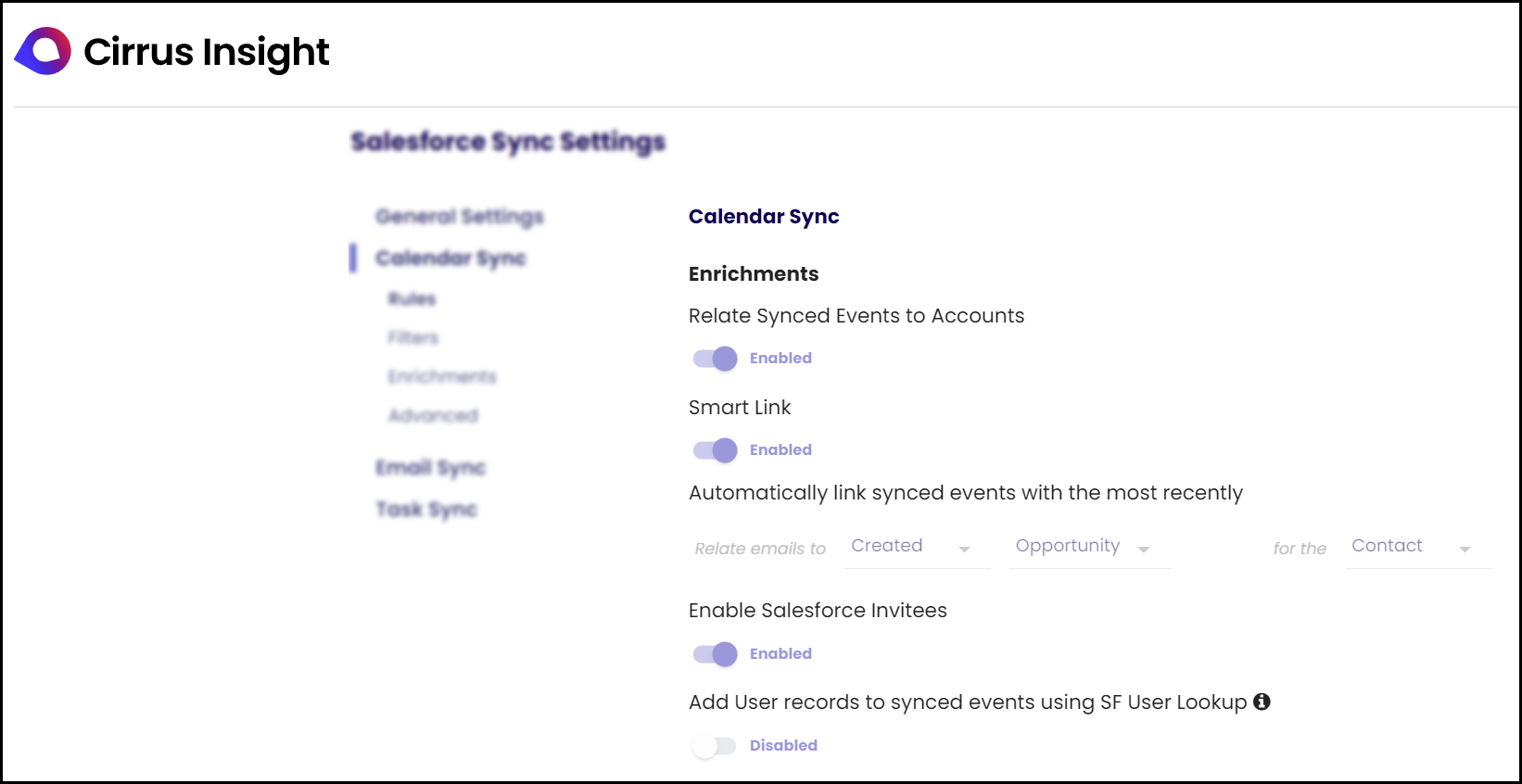The height and width of the screenshot is (784, 1522).
Task: Enable the SF User Lookup switch
Action: pyautogui.click(x=715, y=746)
